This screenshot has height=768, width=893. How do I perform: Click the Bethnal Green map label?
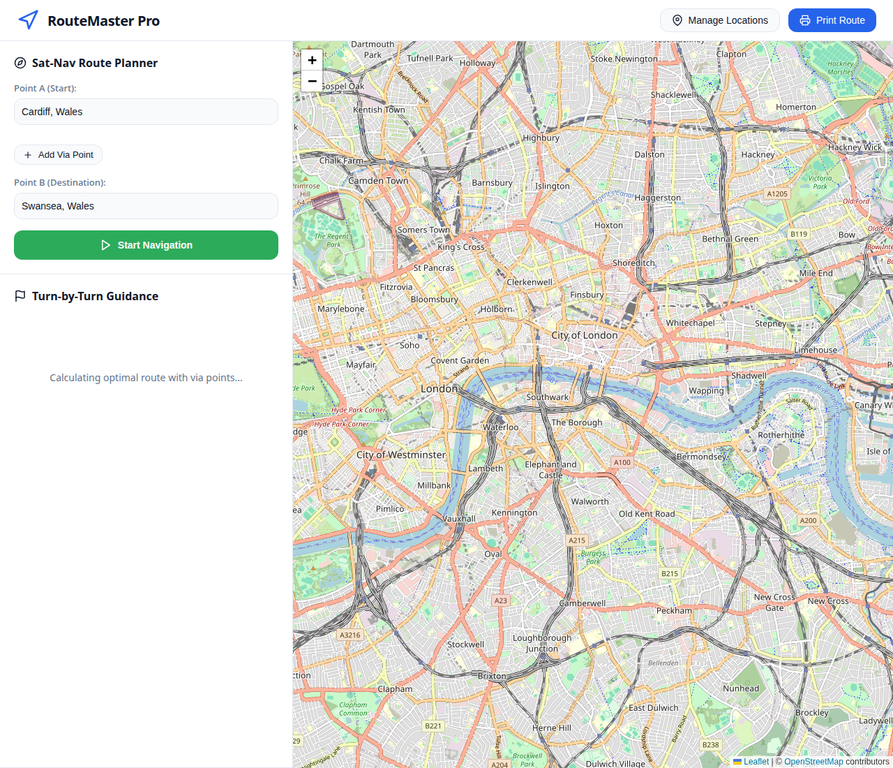[x=730, y=239]
